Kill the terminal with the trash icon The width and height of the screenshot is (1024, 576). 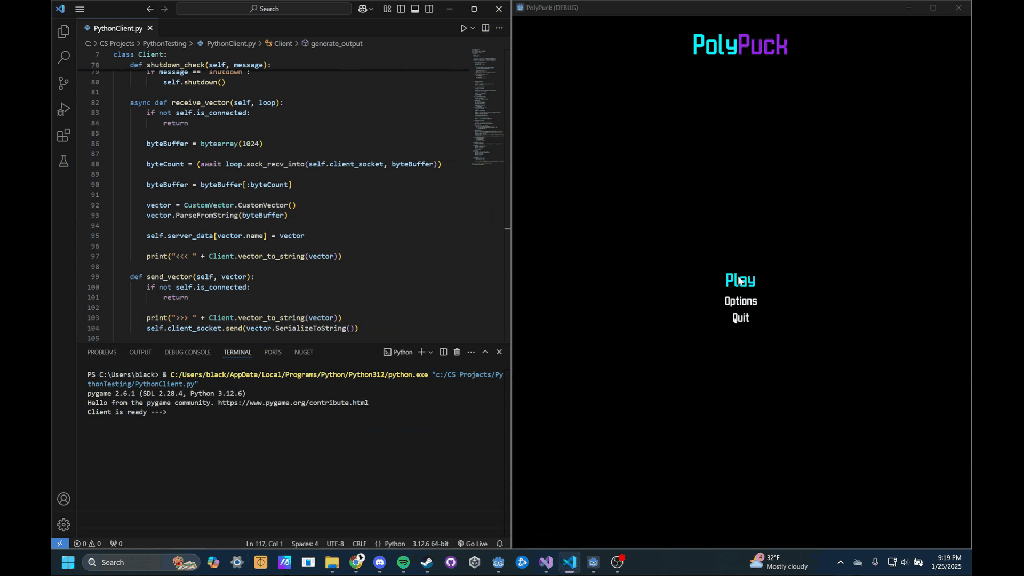click(456, 352)
